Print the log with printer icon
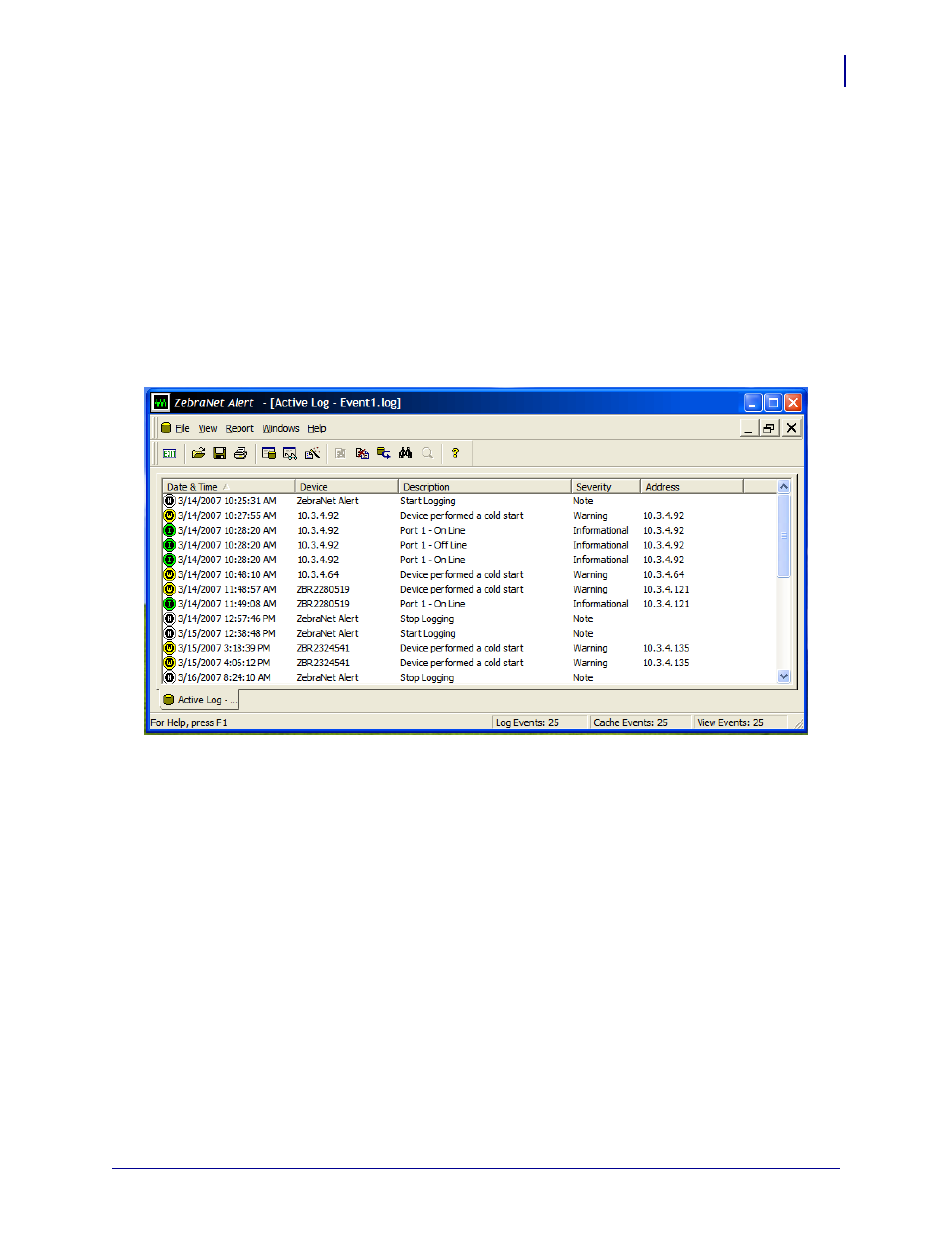 click(240, 453)
